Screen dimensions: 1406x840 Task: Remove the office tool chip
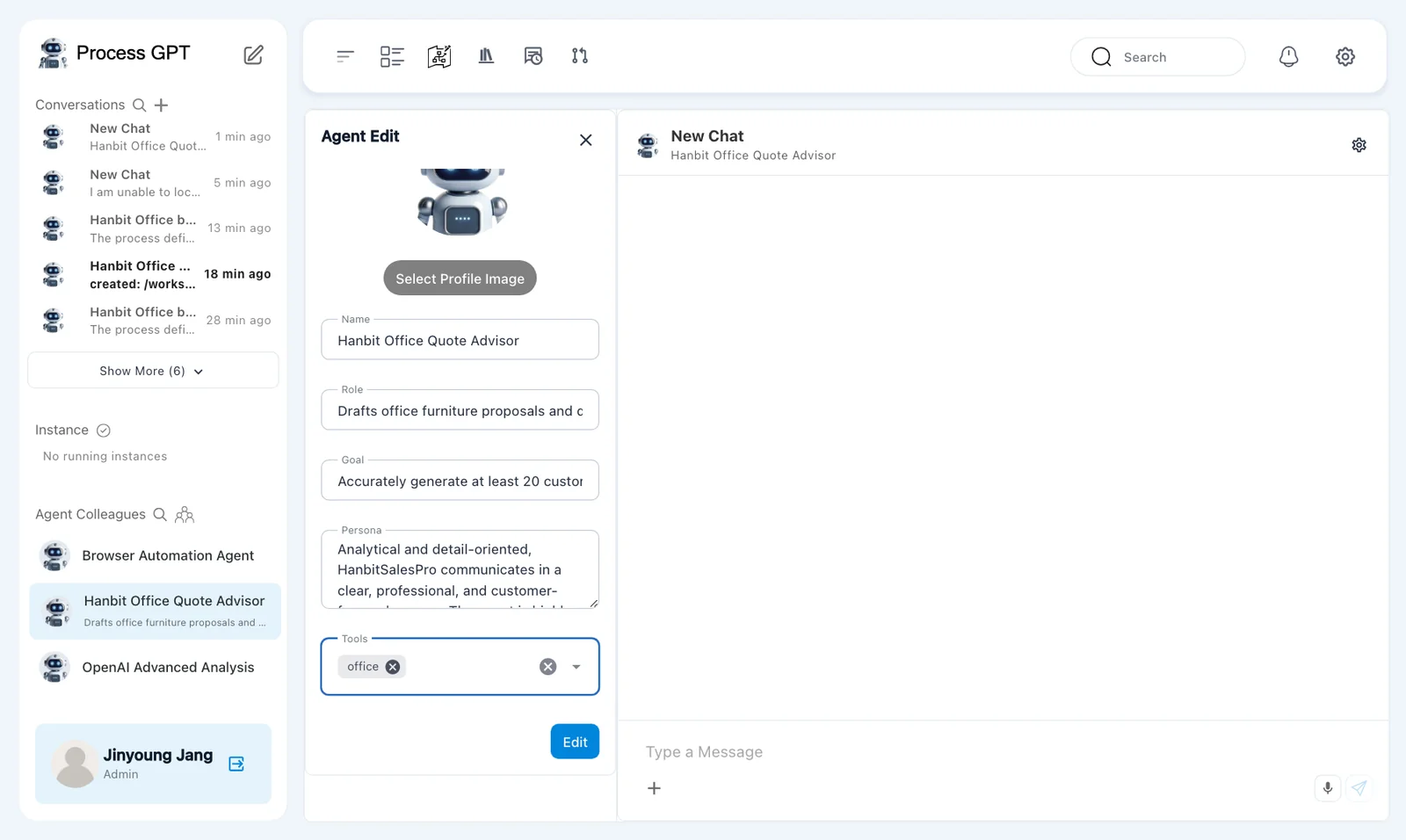(393, 667)
